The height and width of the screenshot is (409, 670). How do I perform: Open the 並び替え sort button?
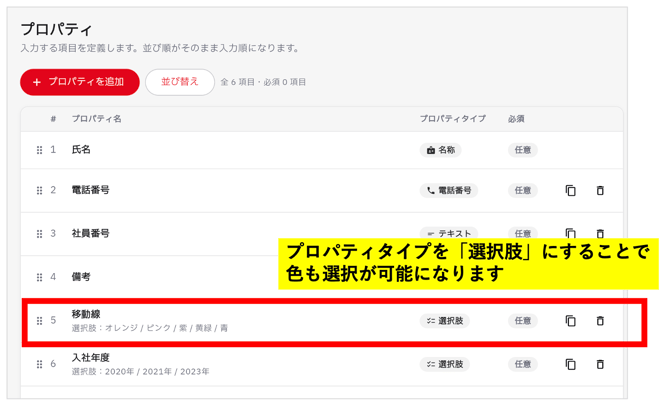click(x=180, y=82)
